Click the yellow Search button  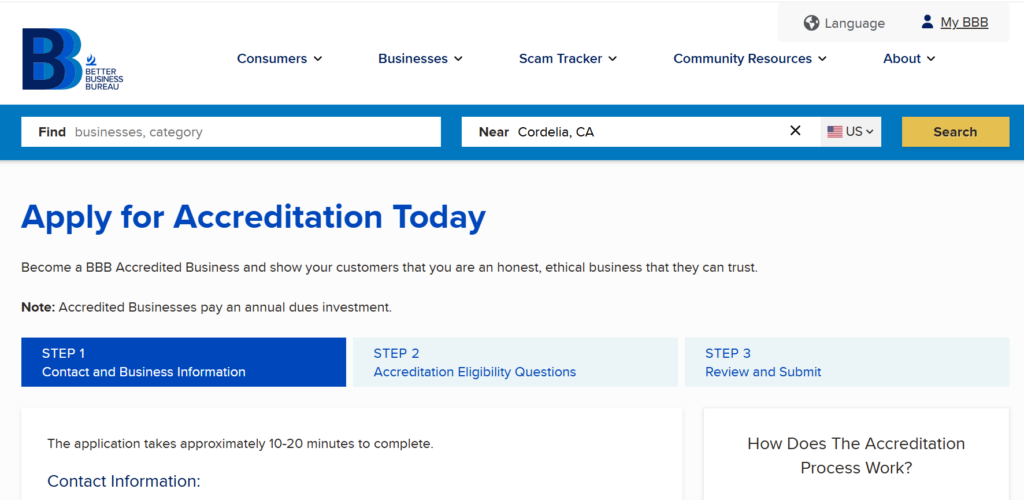955,132
